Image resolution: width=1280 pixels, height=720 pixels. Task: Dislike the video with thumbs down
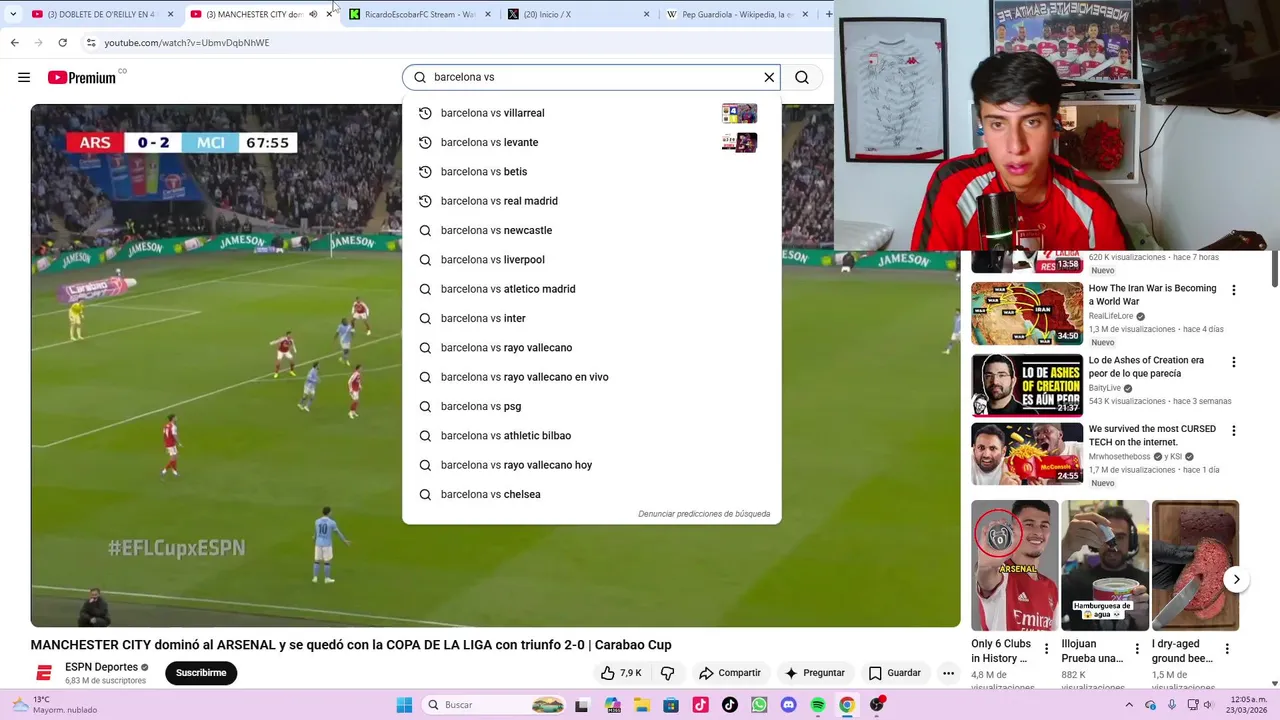(667, 673)
